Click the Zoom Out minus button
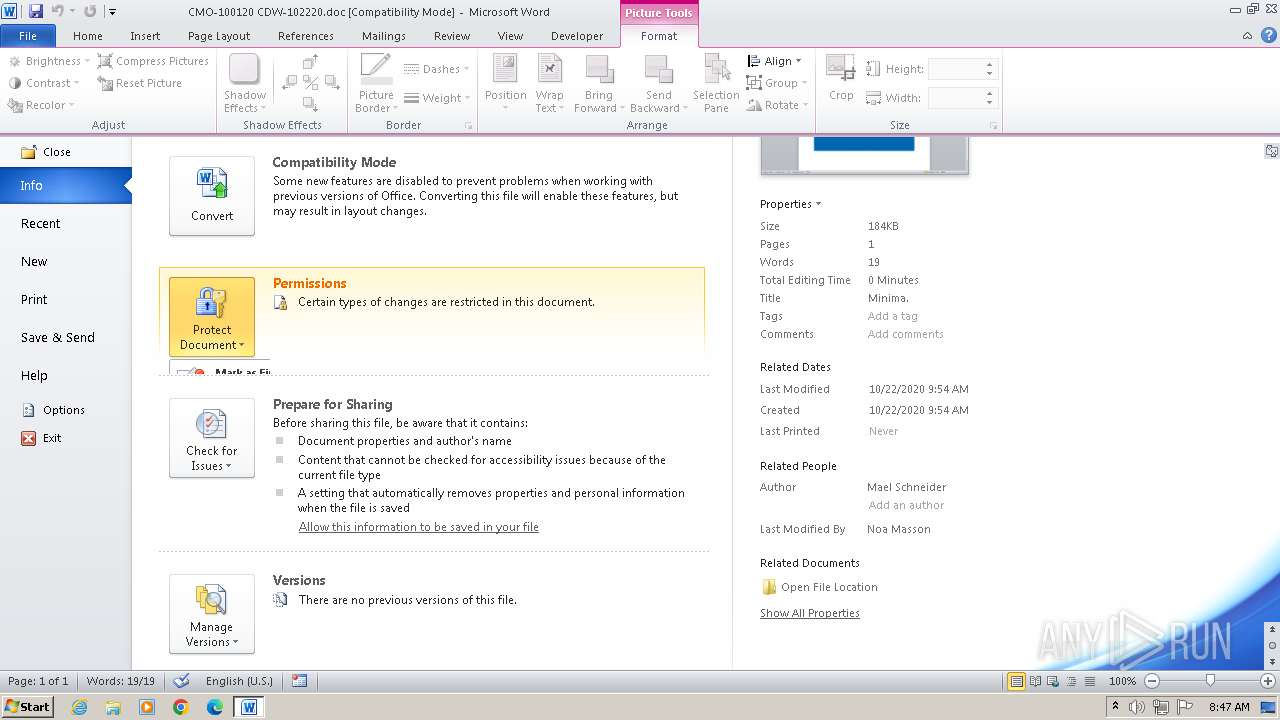This screenshot has width=1280, height=720. click(1151, 681)
